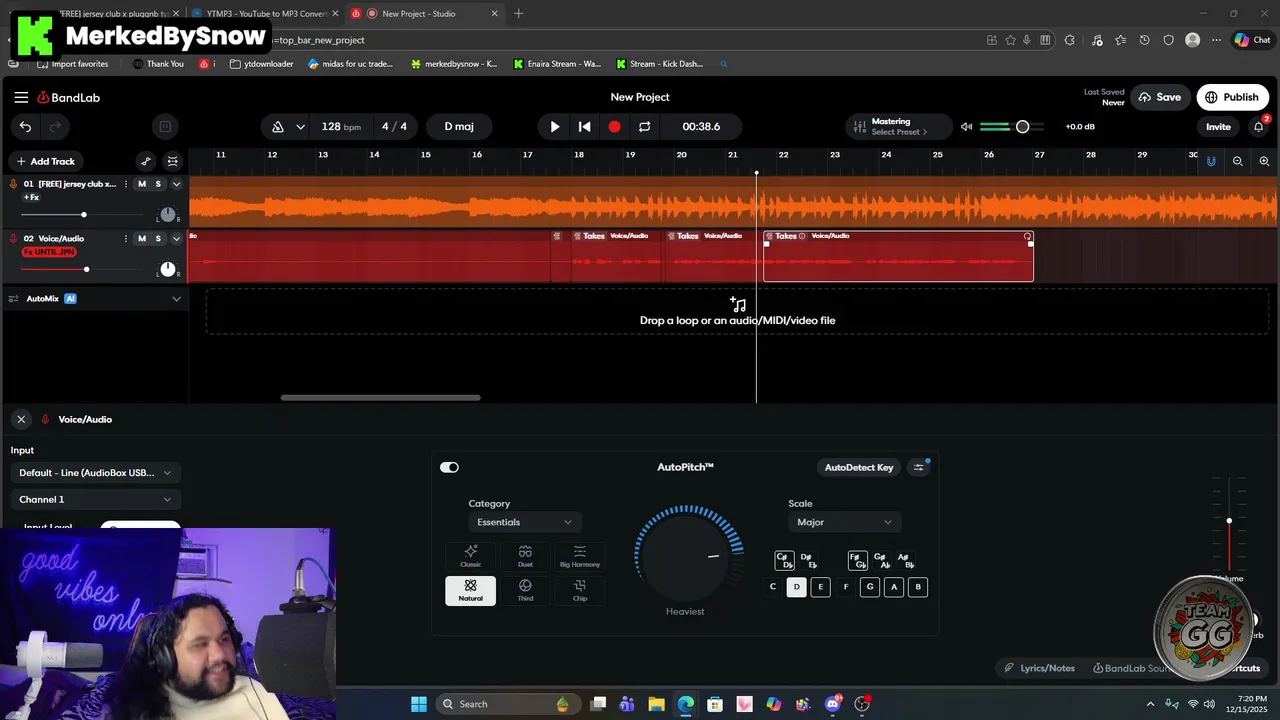
Task: Zoom in the timeline
Action: click(x=1264, y=161)
